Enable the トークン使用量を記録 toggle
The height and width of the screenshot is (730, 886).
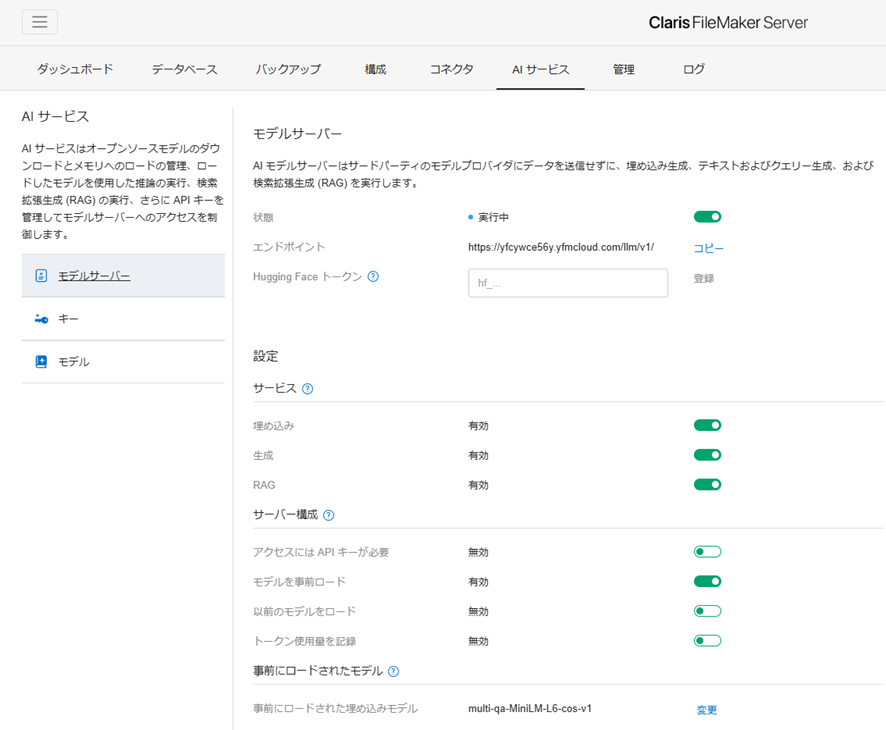707,641
